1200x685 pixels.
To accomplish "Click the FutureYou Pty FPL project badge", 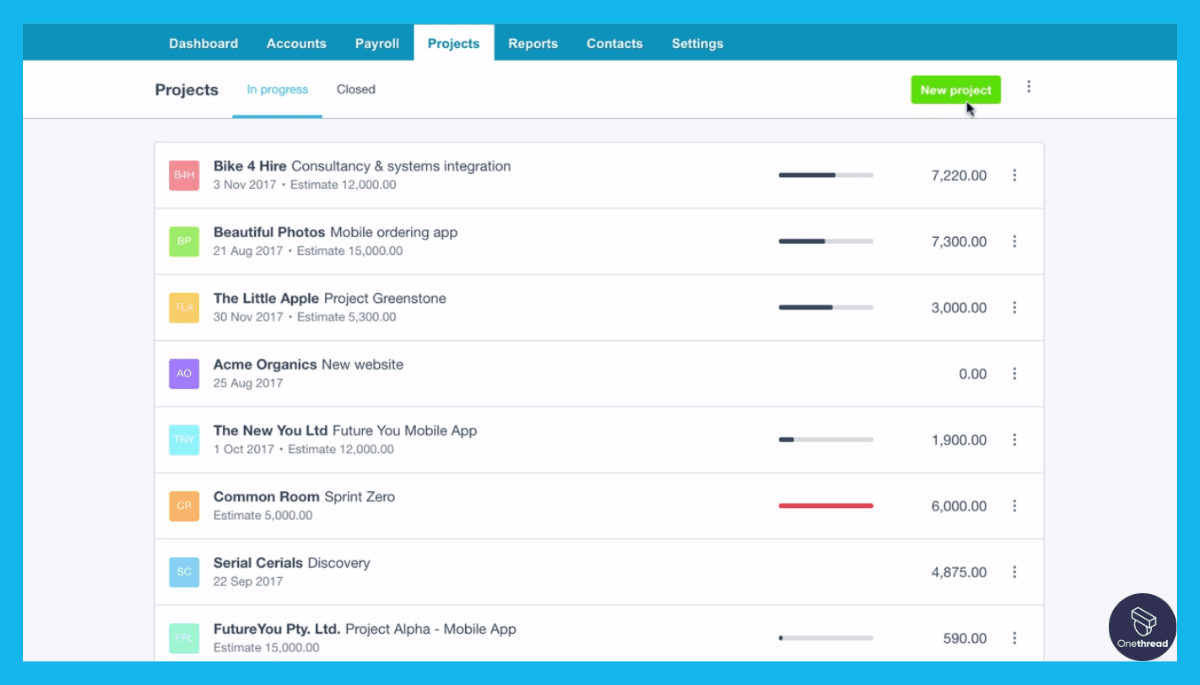I will [184, 637].
